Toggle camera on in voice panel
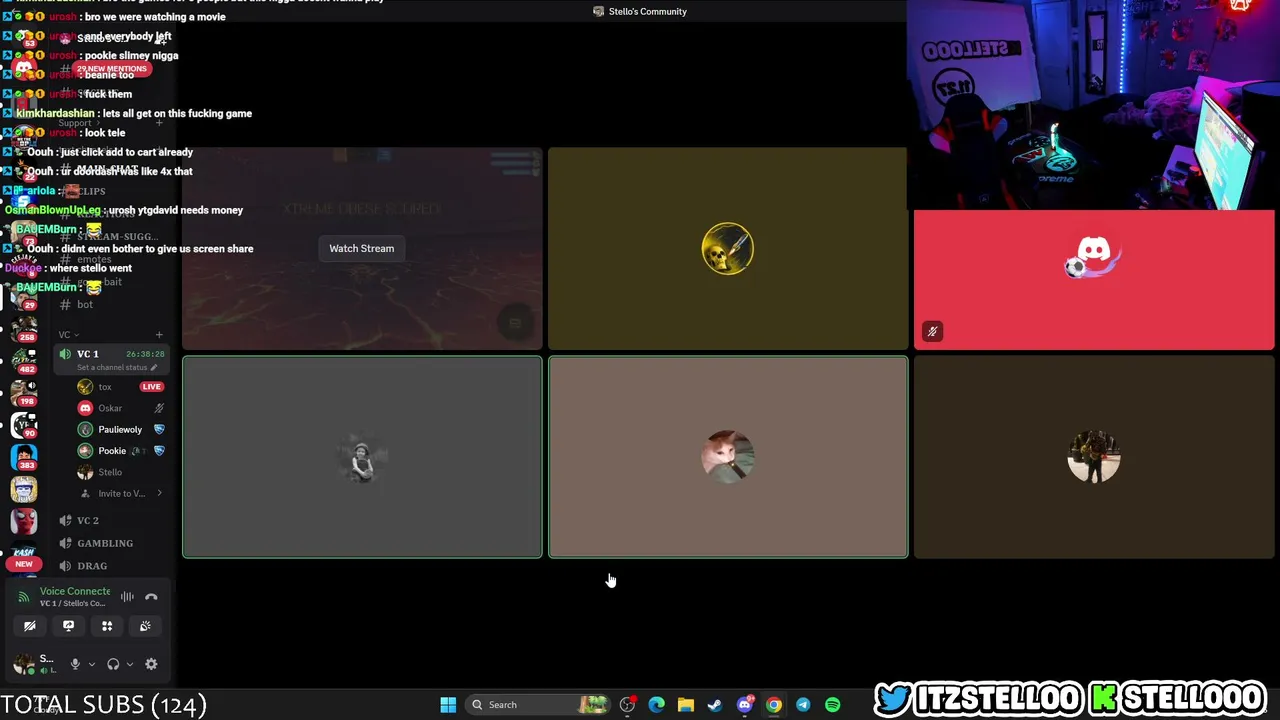The width and height of the screenshot is (1280, 720). pos(30,626)
